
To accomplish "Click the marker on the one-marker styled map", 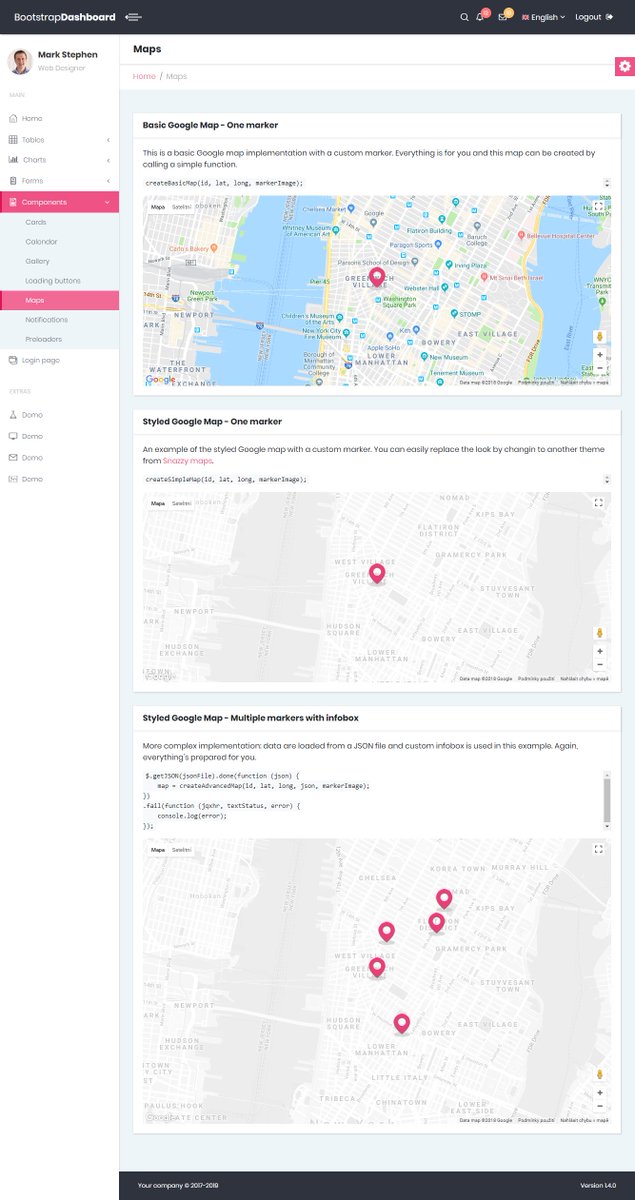I will pos(377,573).
